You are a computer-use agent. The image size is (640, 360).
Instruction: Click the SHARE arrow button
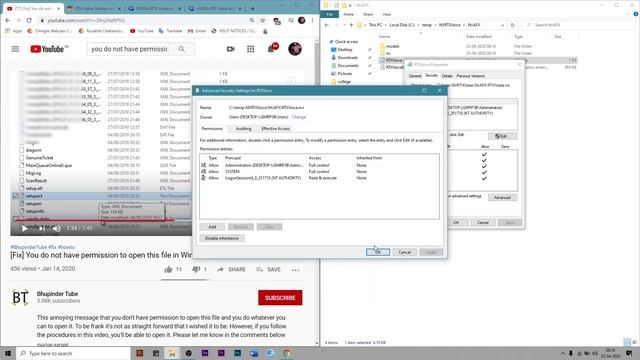[231, 269]
